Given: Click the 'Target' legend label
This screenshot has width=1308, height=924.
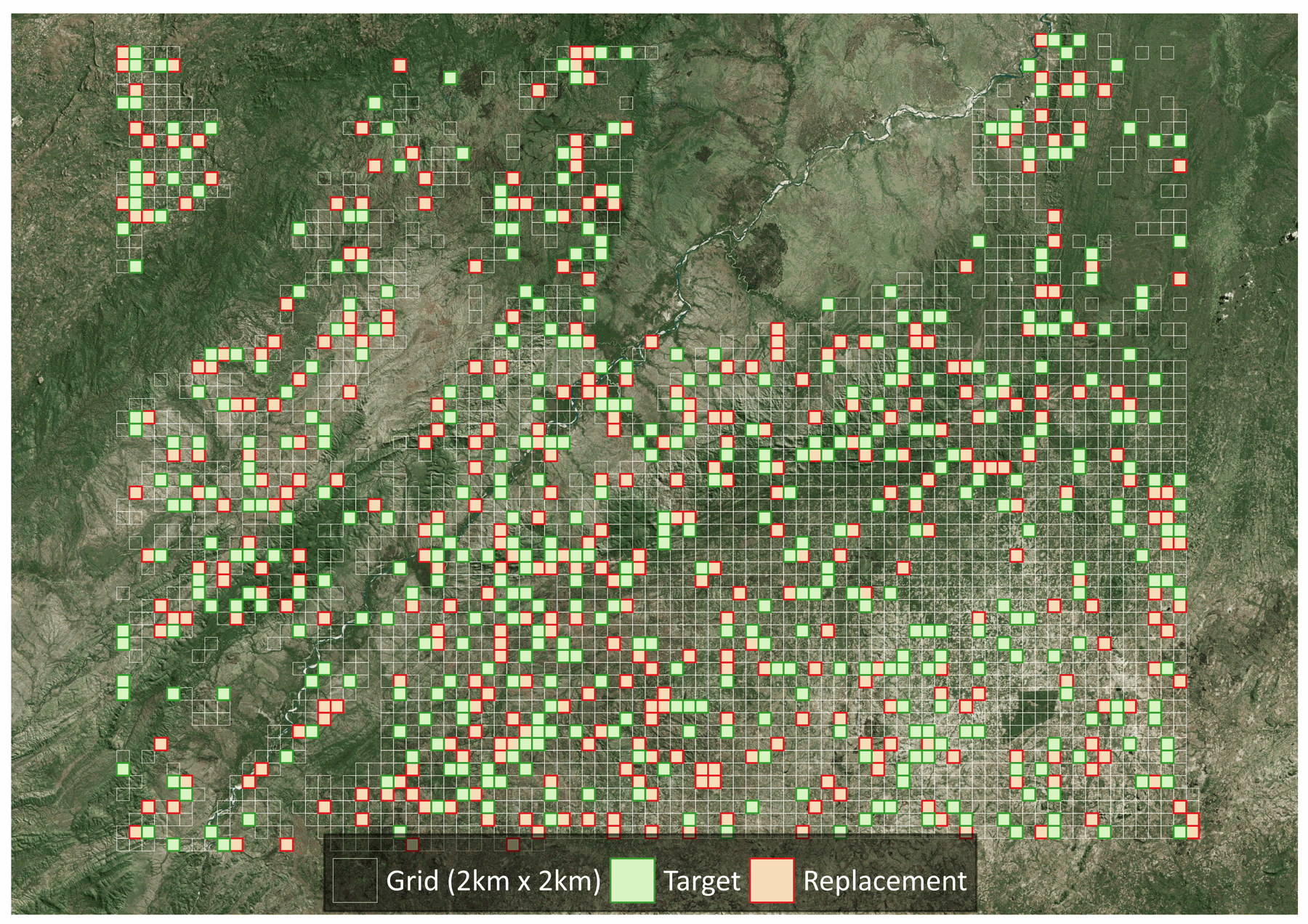Looking at the screenshot, I should (702, 881).
